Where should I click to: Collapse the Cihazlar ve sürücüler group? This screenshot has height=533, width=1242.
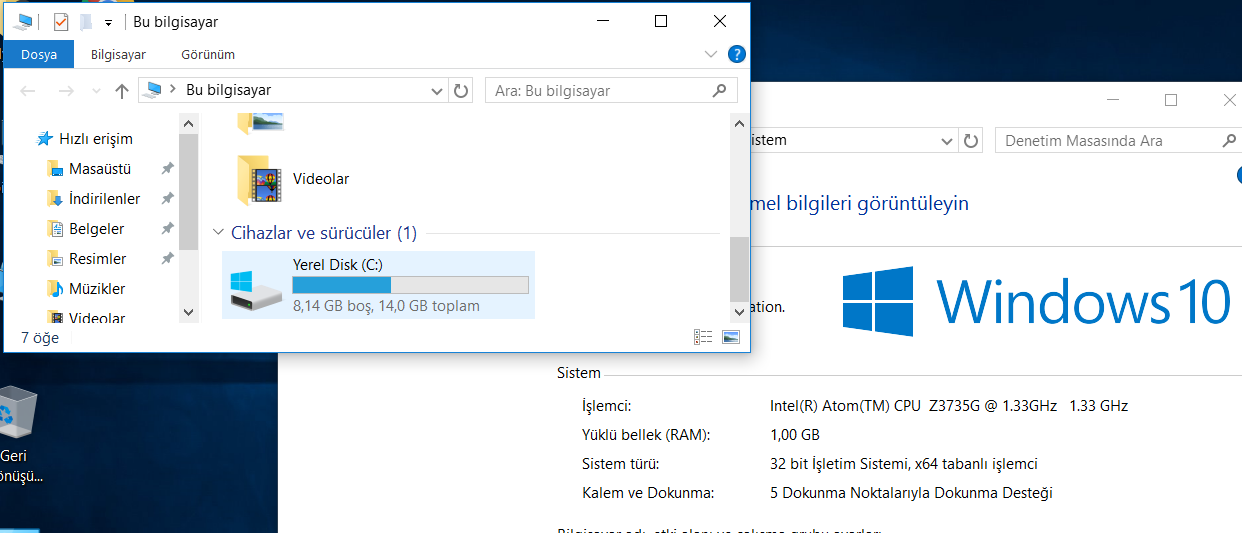[x=218, y=233]
